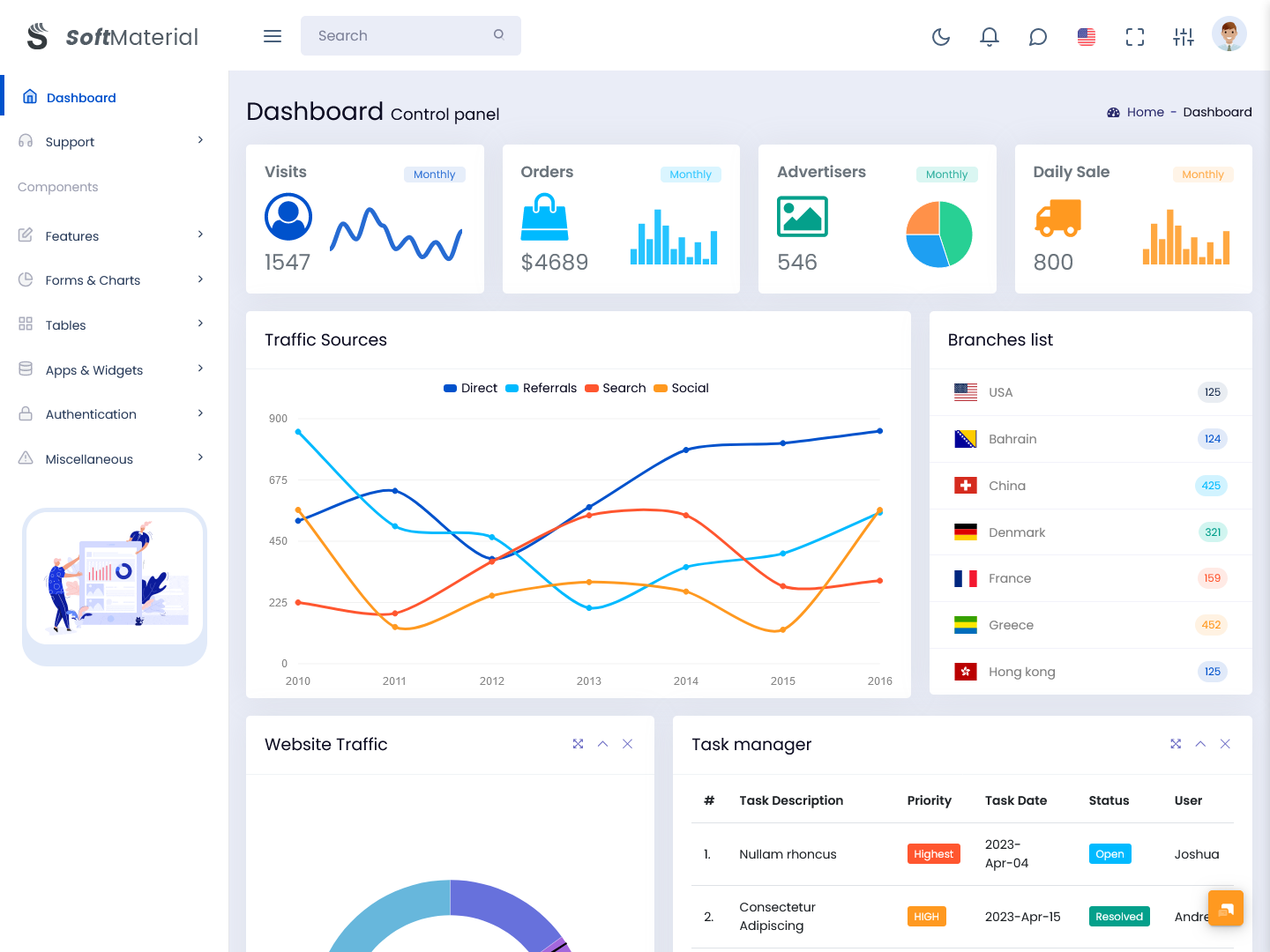Click Monthly badge on Orders card
1270x952 pixels.
tap(691, 175)
